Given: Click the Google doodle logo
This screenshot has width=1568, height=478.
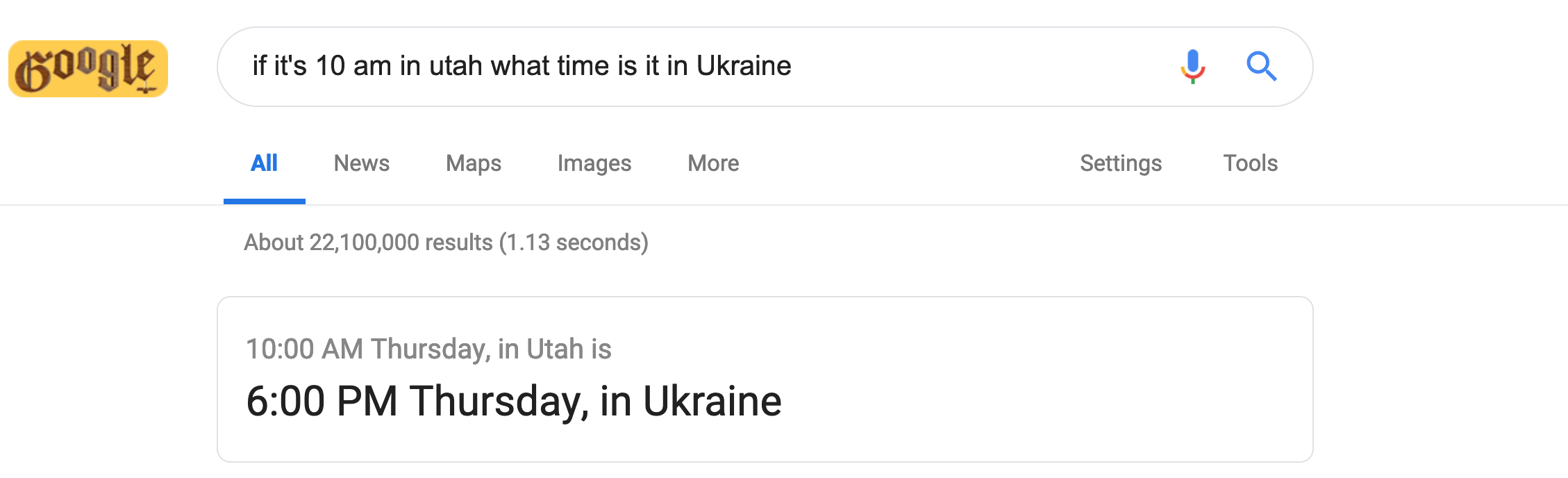Looking at the screenshot, I should 88,69.
